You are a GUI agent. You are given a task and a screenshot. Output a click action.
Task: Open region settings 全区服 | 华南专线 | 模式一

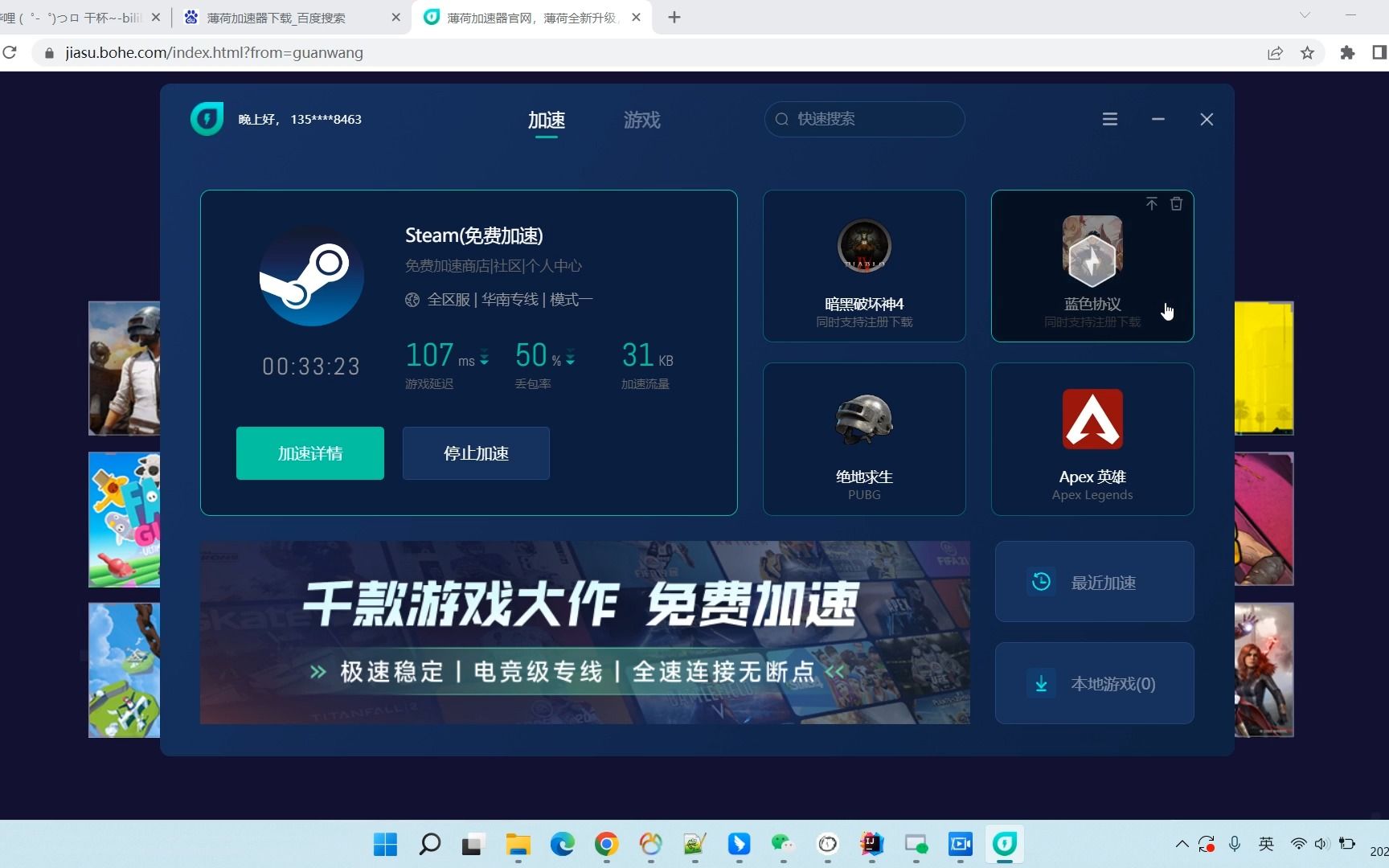coord(499,300)
